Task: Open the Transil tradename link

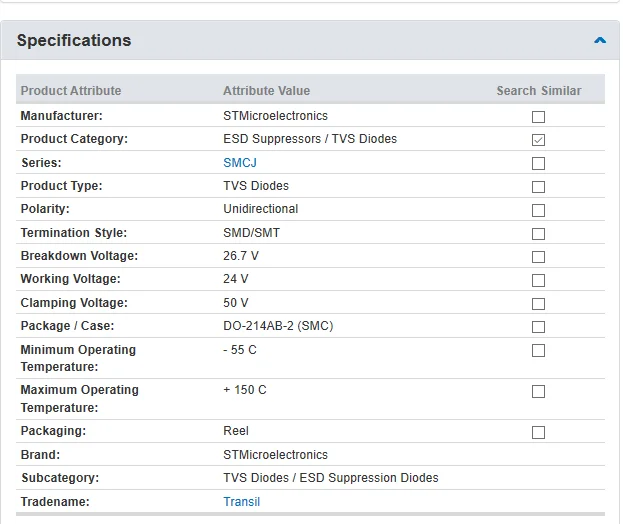Action: (x=241, y=501)
